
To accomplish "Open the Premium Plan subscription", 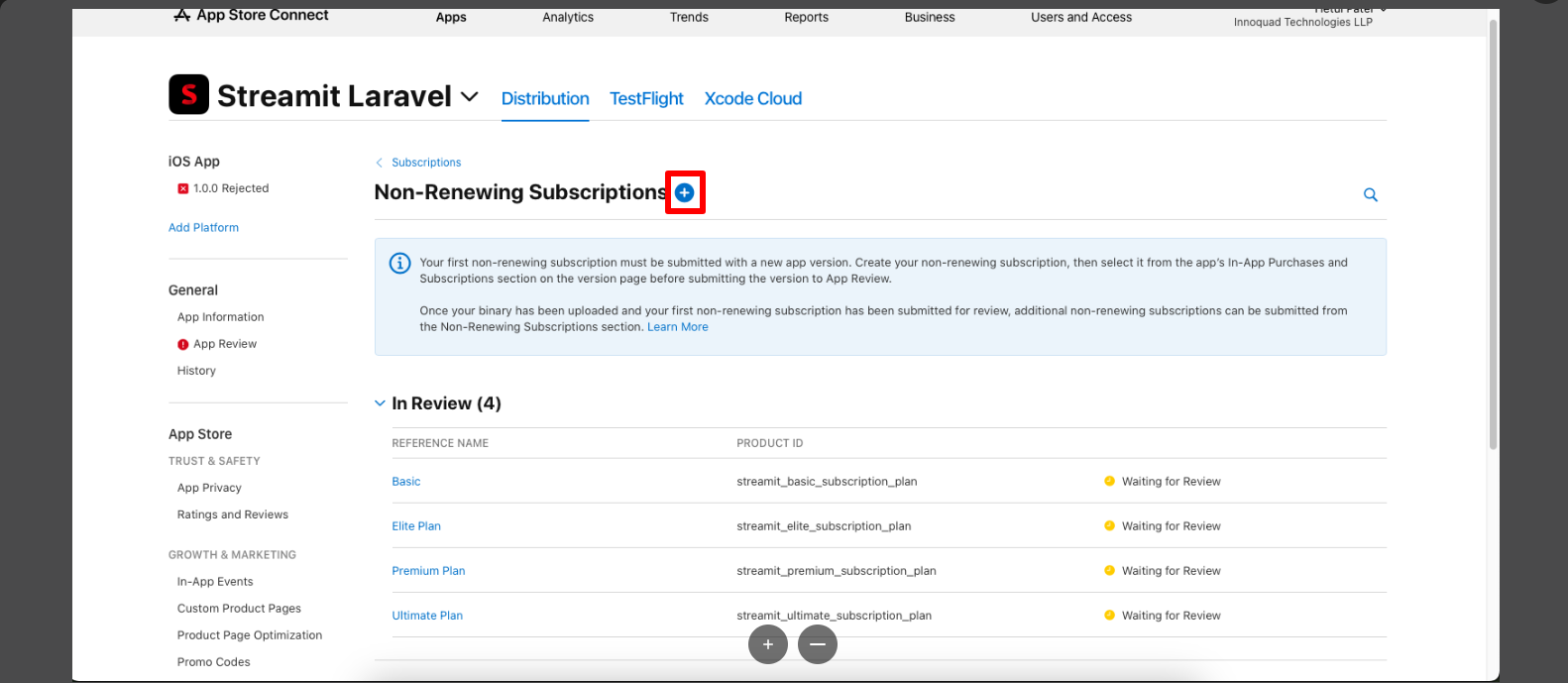I will (428, 571).
